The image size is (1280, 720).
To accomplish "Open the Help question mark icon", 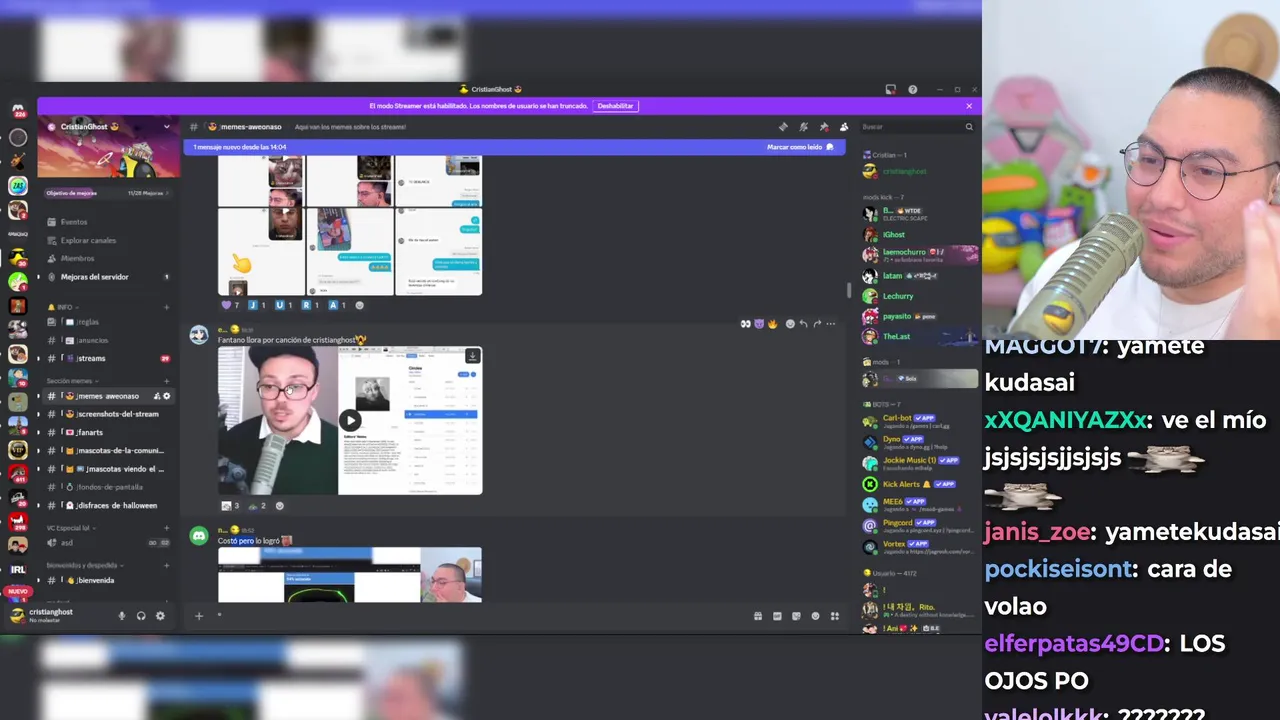I will pyautogui.click(x=912, y=89).
